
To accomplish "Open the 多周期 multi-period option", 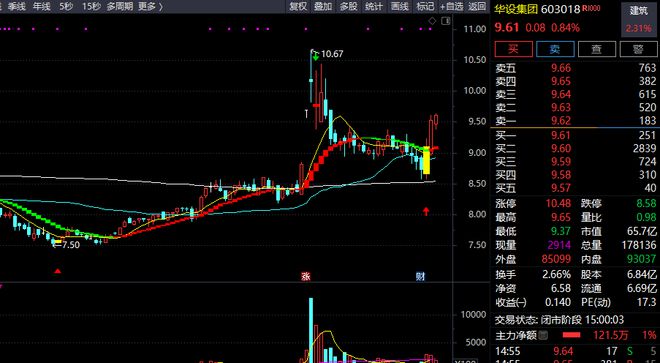I will 120,6.
